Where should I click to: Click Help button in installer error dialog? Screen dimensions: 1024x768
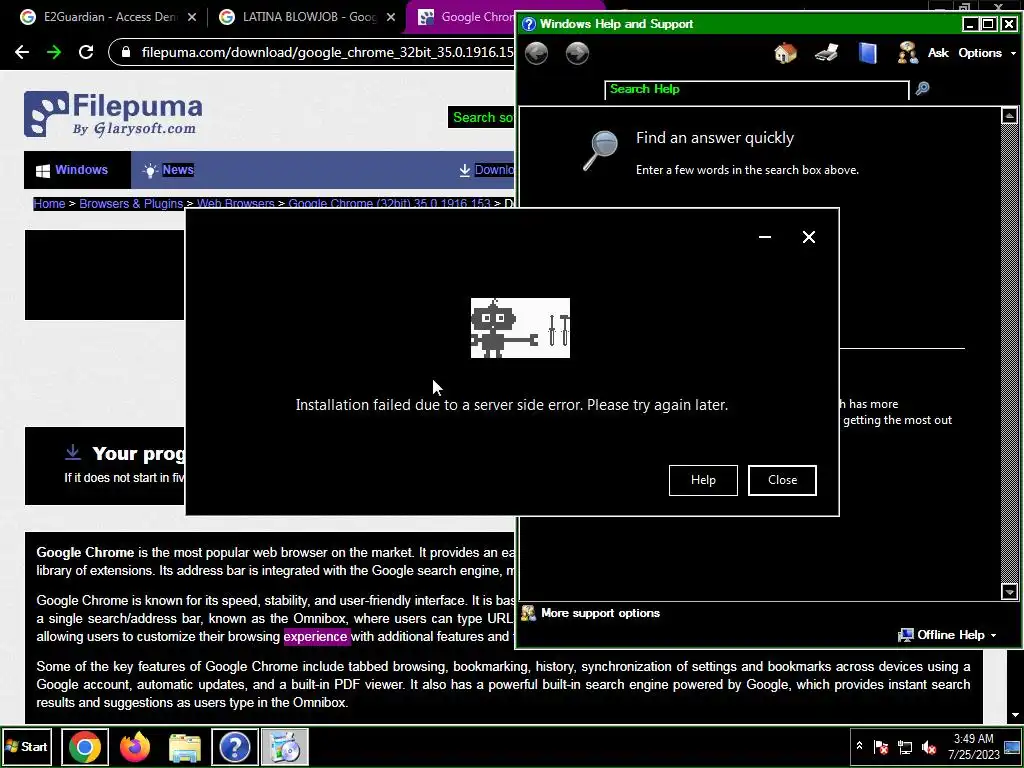[x=703, y=480]
